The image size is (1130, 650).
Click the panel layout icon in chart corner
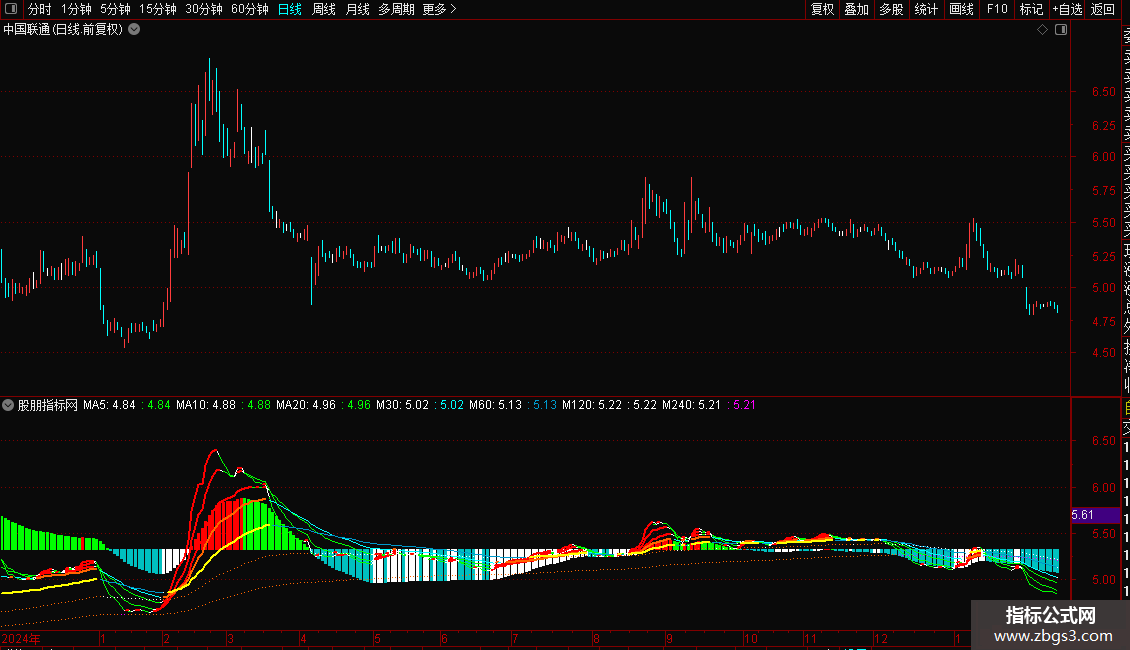pos(1061,30)
